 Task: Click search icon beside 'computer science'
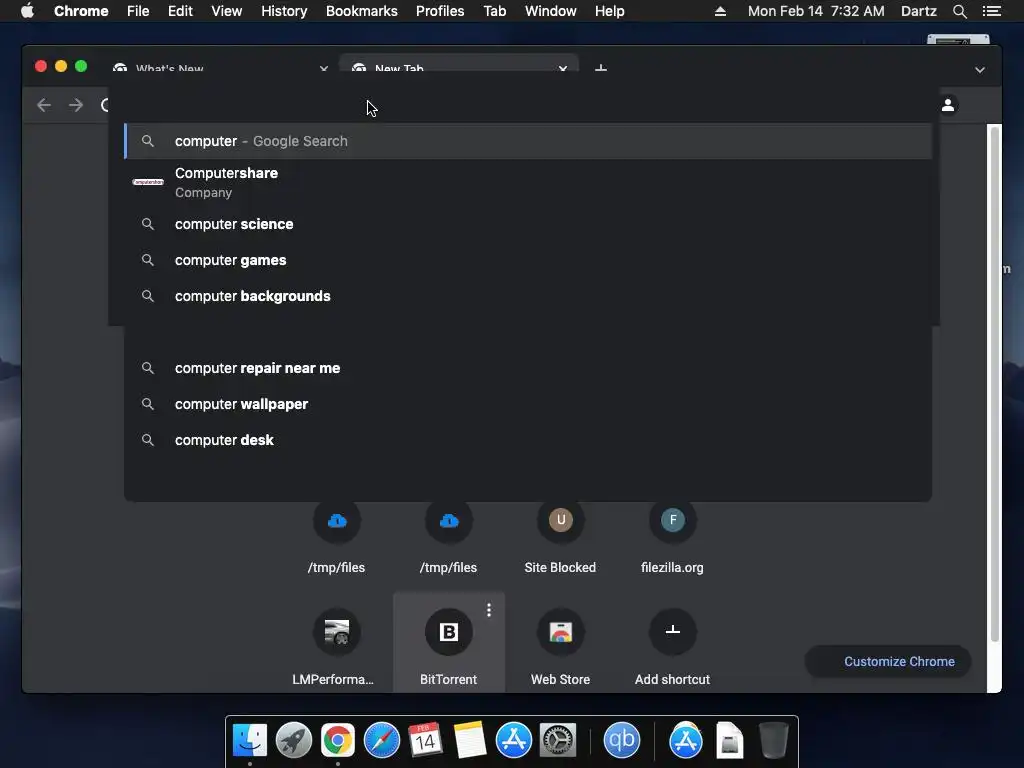pyautogui.click(x=148, y=224)
